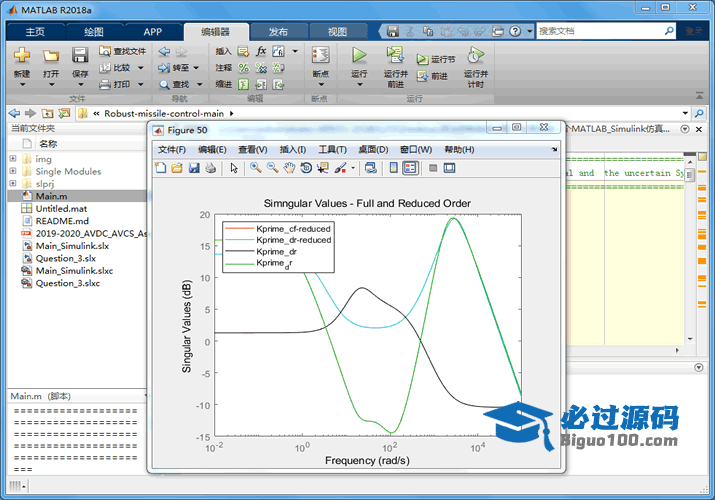The height and width of the screenshot is (500, 715).
Task: Open the 文件(F) menu in Figure 50
Action: click(x=172, y=149)
